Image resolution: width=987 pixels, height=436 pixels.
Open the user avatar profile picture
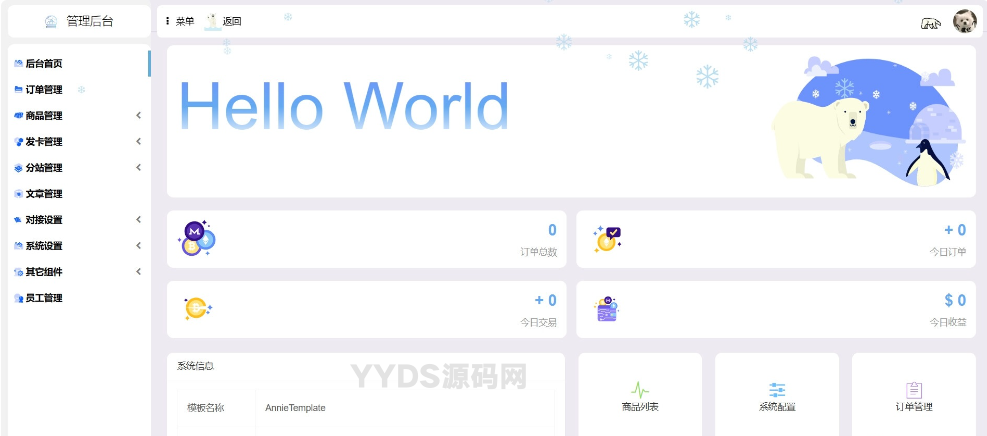964,21
